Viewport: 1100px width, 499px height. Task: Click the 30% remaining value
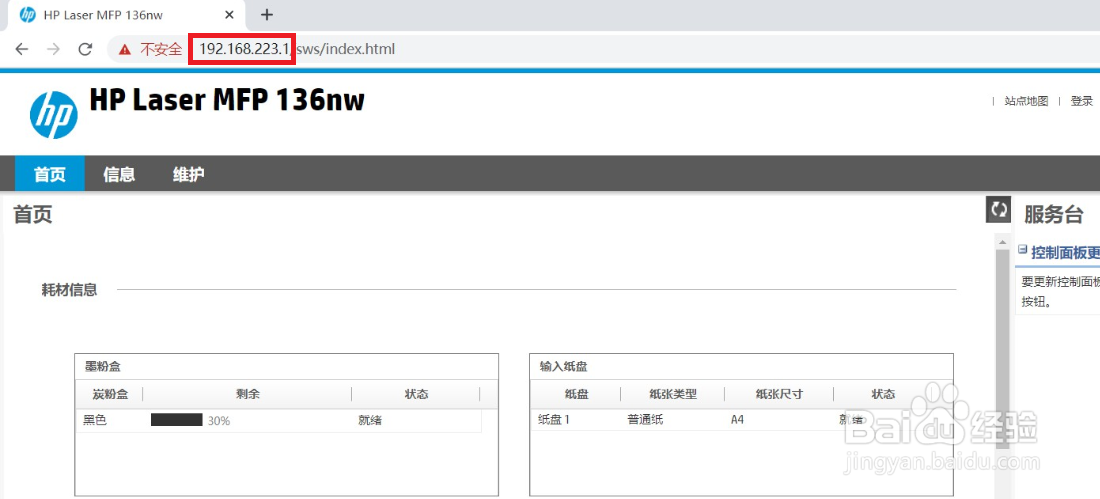219,421
